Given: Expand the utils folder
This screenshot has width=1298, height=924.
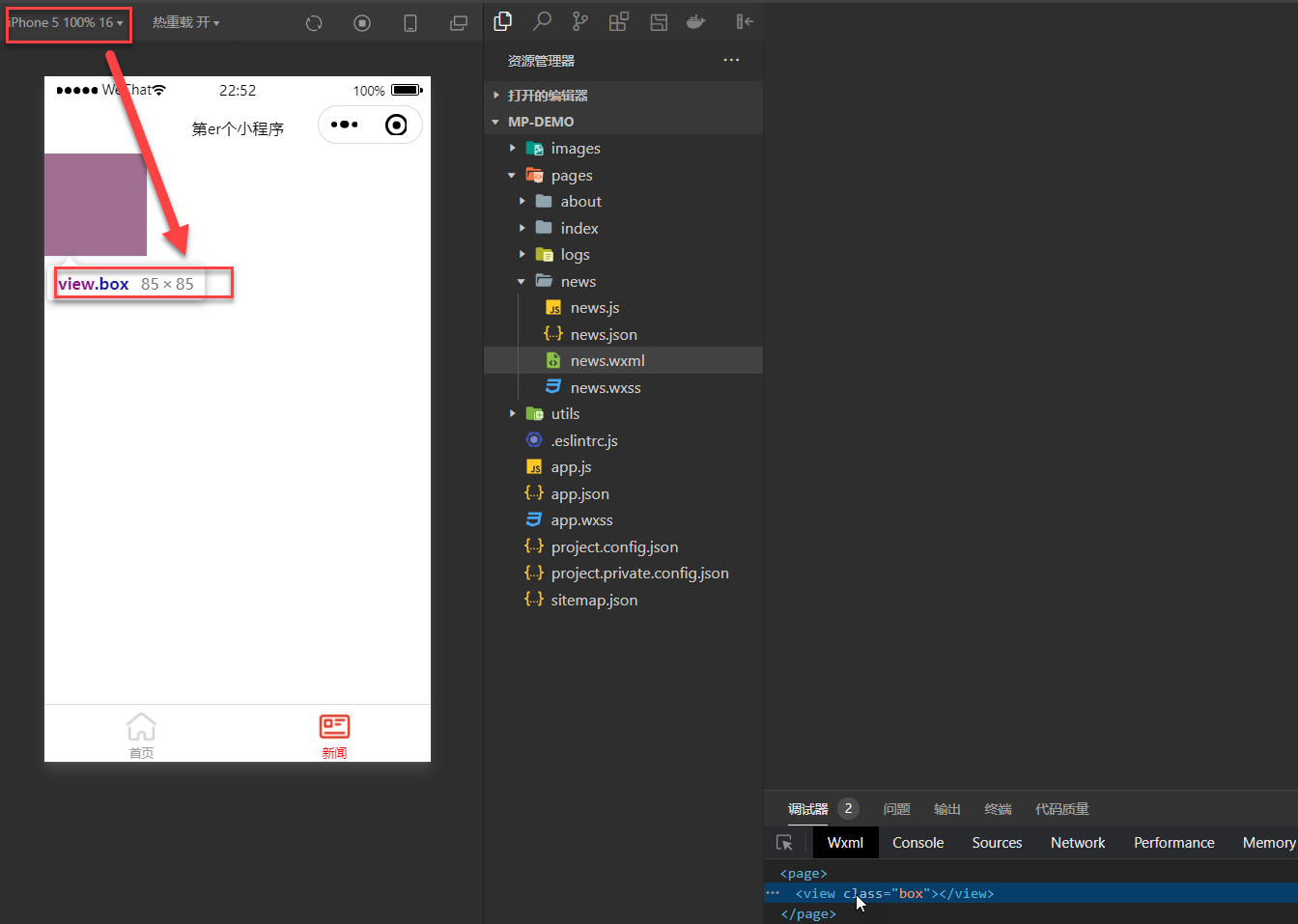Looking at the screenshot, I should 565,414.
